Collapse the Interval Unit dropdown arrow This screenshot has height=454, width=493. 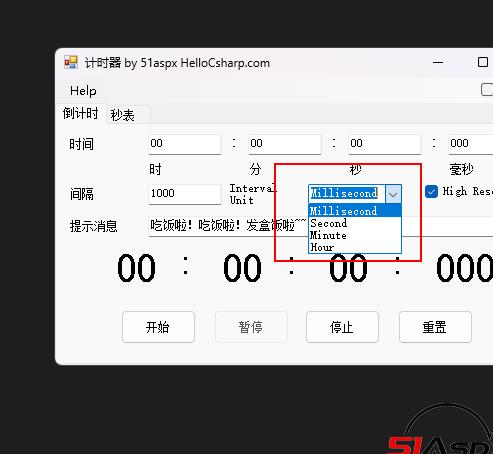(x=393, y=194)
